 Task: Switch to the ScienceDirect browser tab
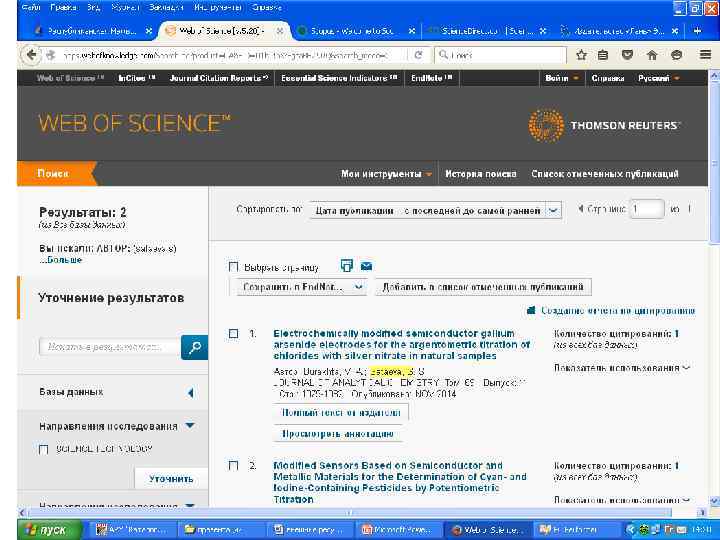(487, 31)
